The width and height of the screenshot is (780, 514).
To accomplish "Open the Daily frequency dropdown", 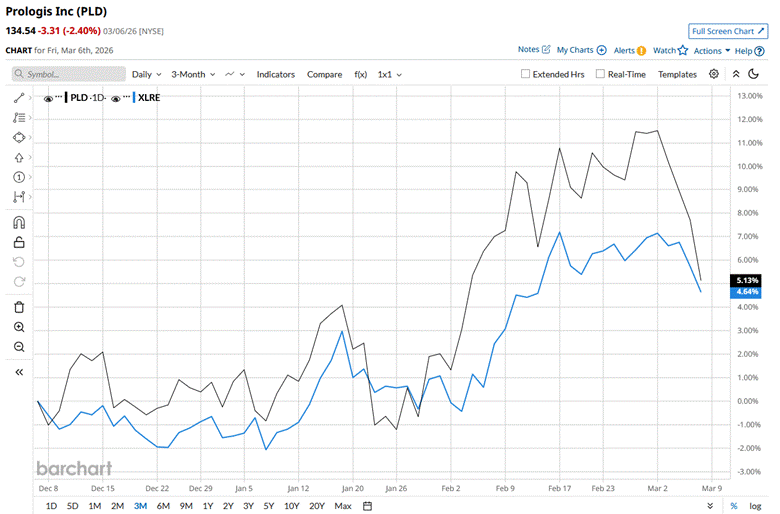I will tap(147, 74).
